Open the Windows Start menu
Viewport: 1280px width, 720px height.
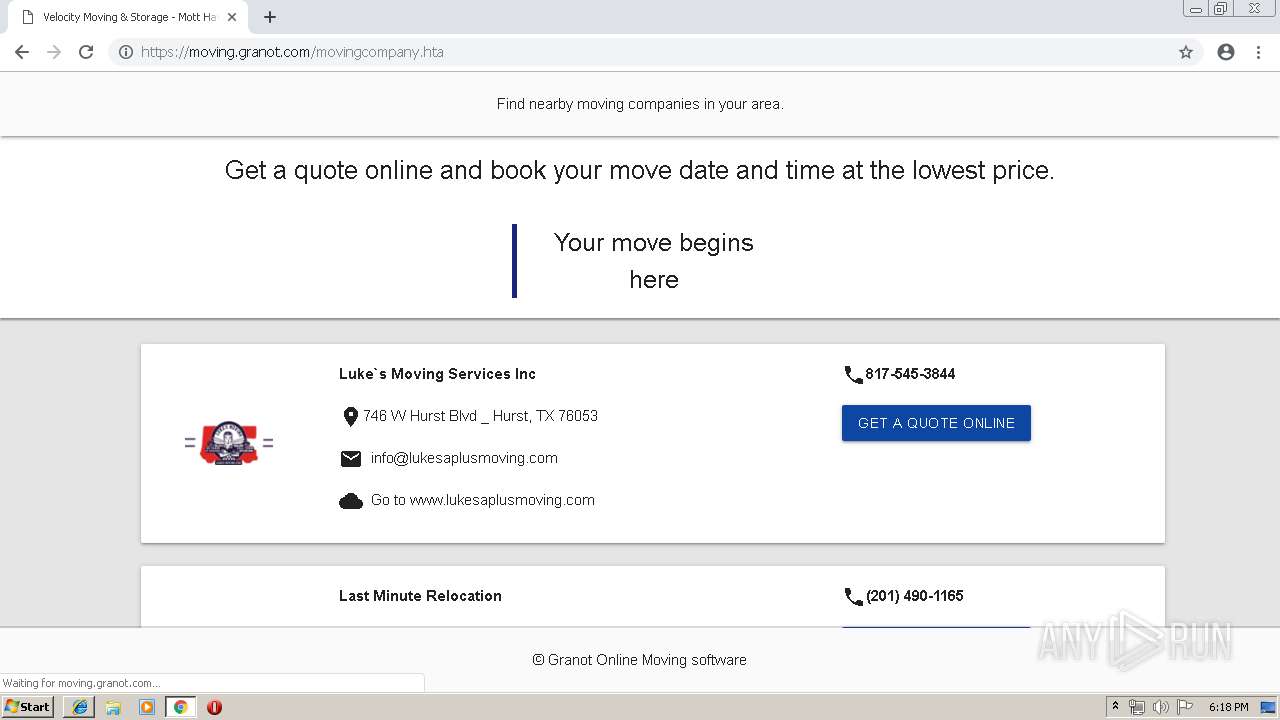coord(27,707)
